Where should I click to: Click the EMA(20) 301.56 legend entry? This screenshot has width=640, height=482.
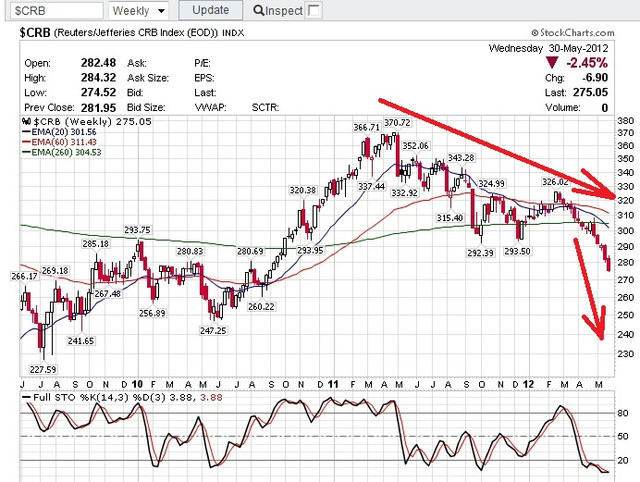59,132
